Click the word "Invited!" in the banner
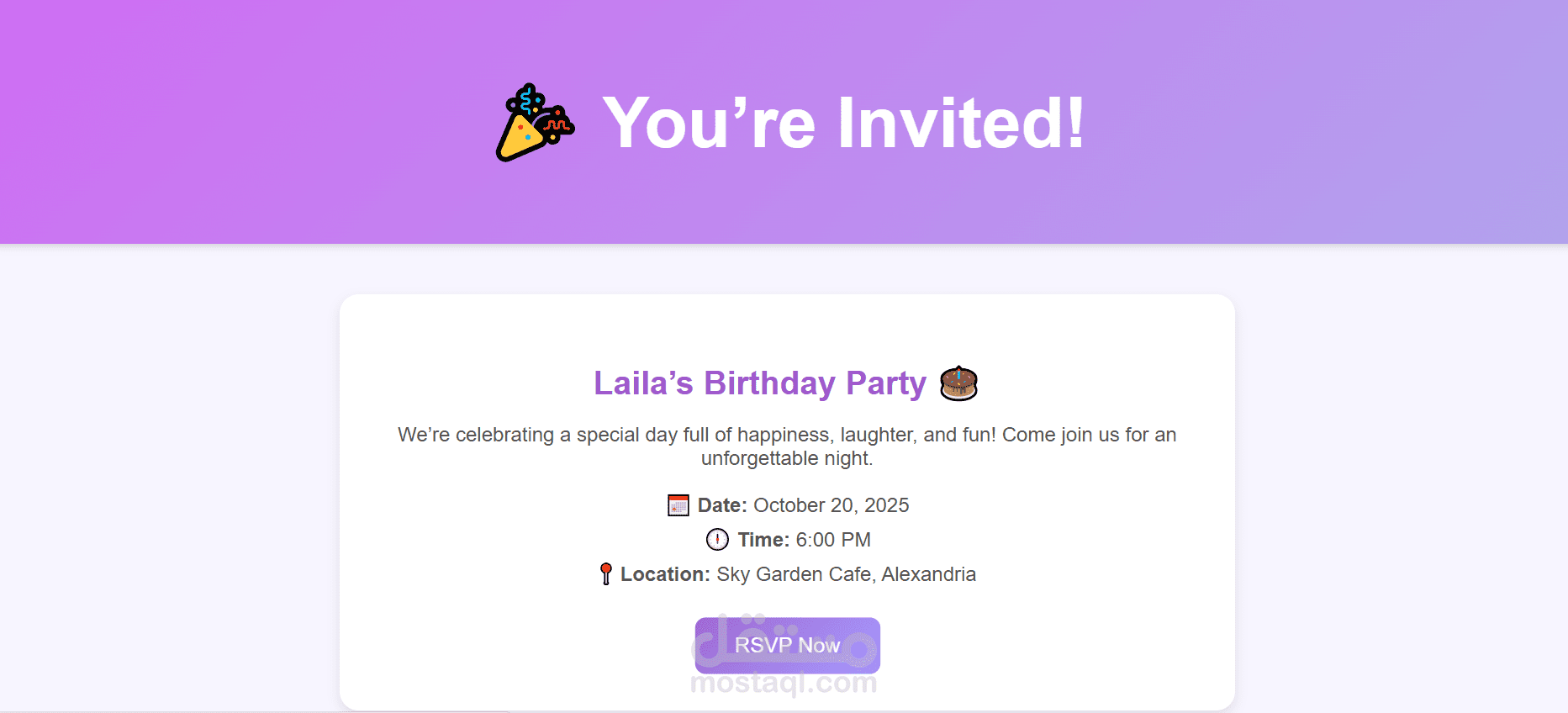Image resolution: width=1568 pixels, height=713 pixels. pos(961,123)
